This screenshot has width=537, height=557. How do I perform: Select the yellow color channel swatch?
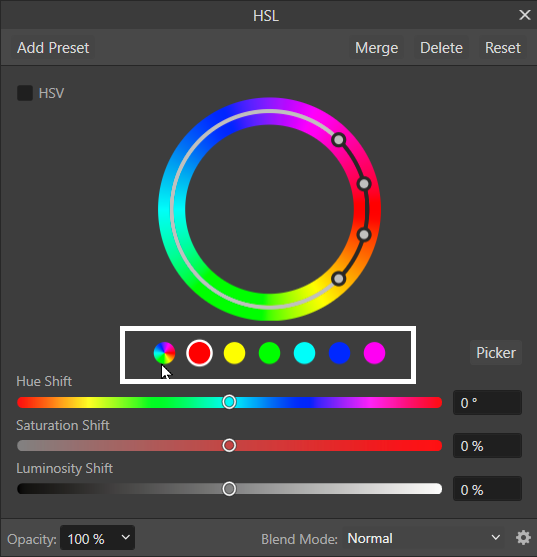234,353
